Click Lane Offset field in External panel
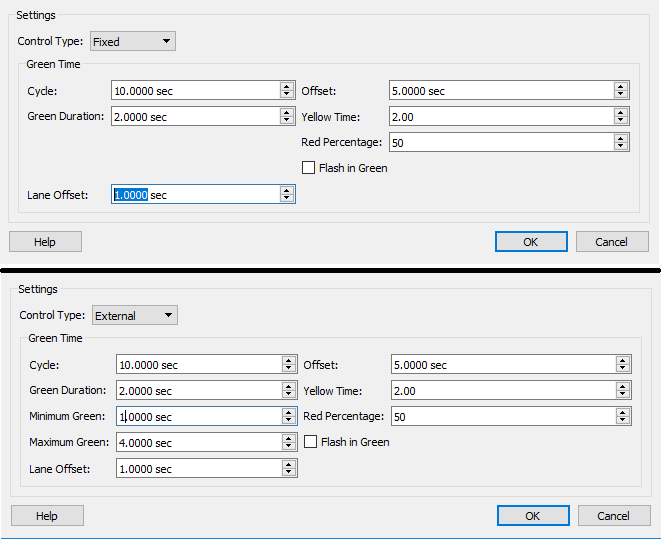661x543 pixels. click(198, 468)
